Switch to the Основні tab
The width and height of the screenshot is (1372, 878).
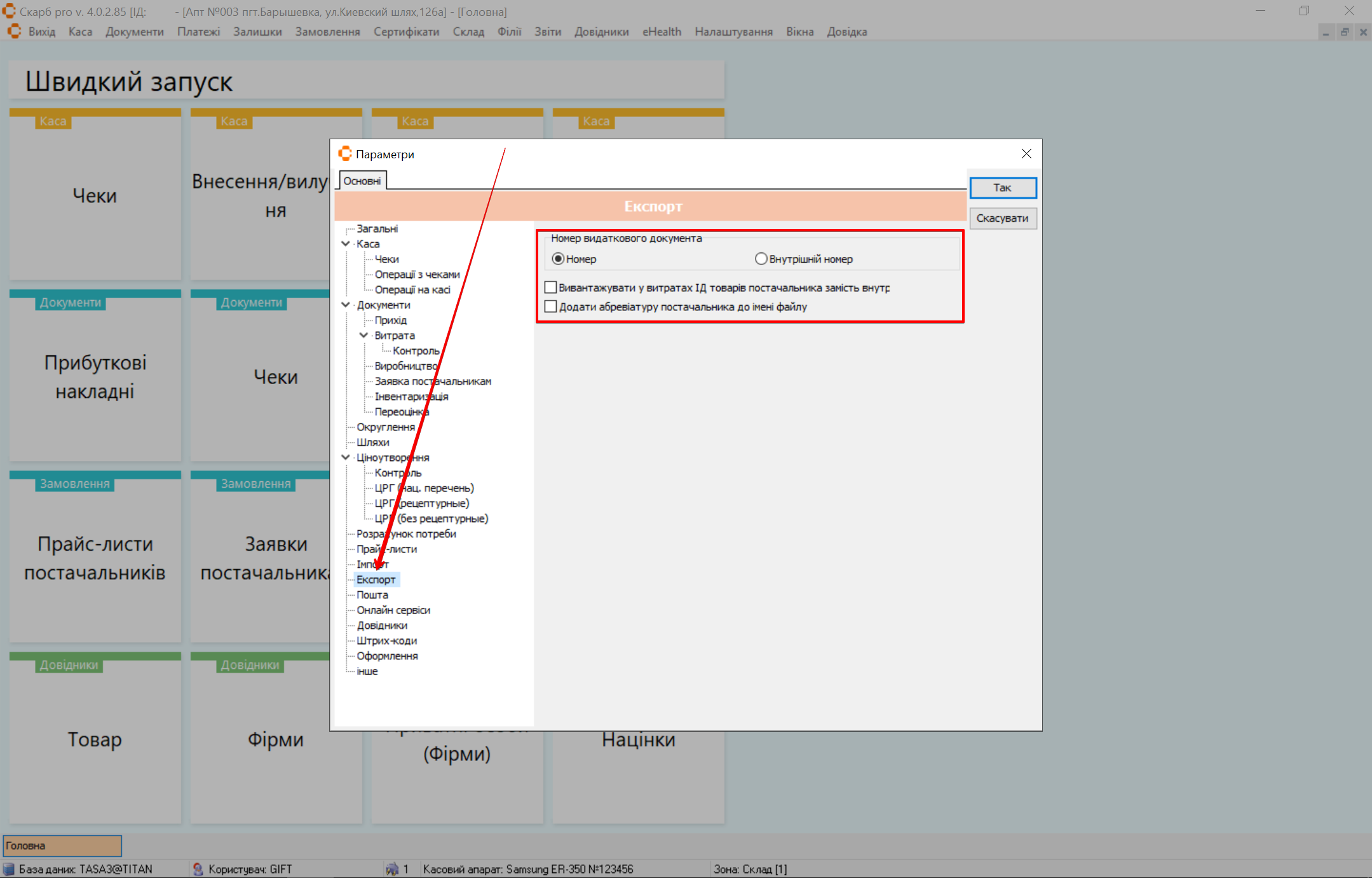click(362, 181)
